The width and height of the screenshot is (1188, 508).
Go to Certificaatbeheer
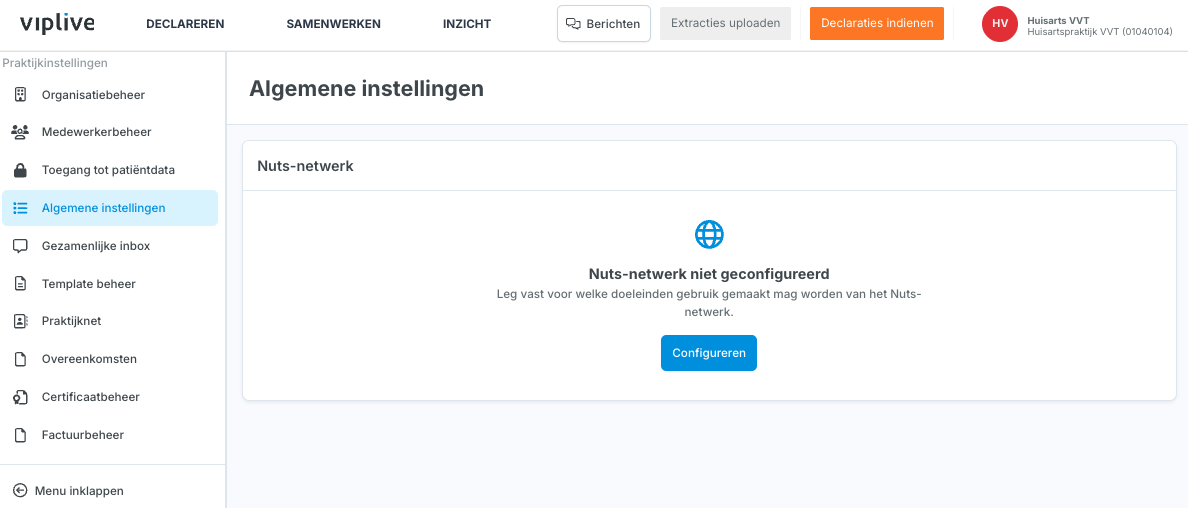110,397
